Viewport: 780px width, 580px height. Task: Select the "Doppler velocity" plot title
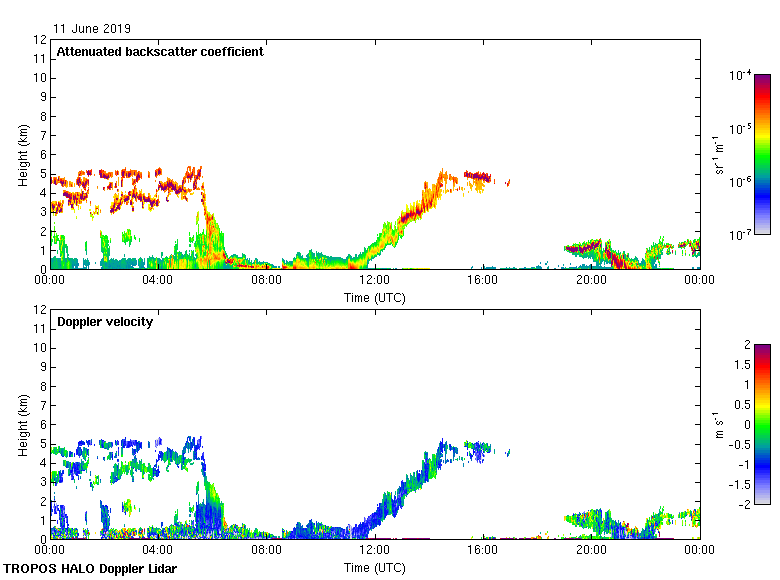105,322
